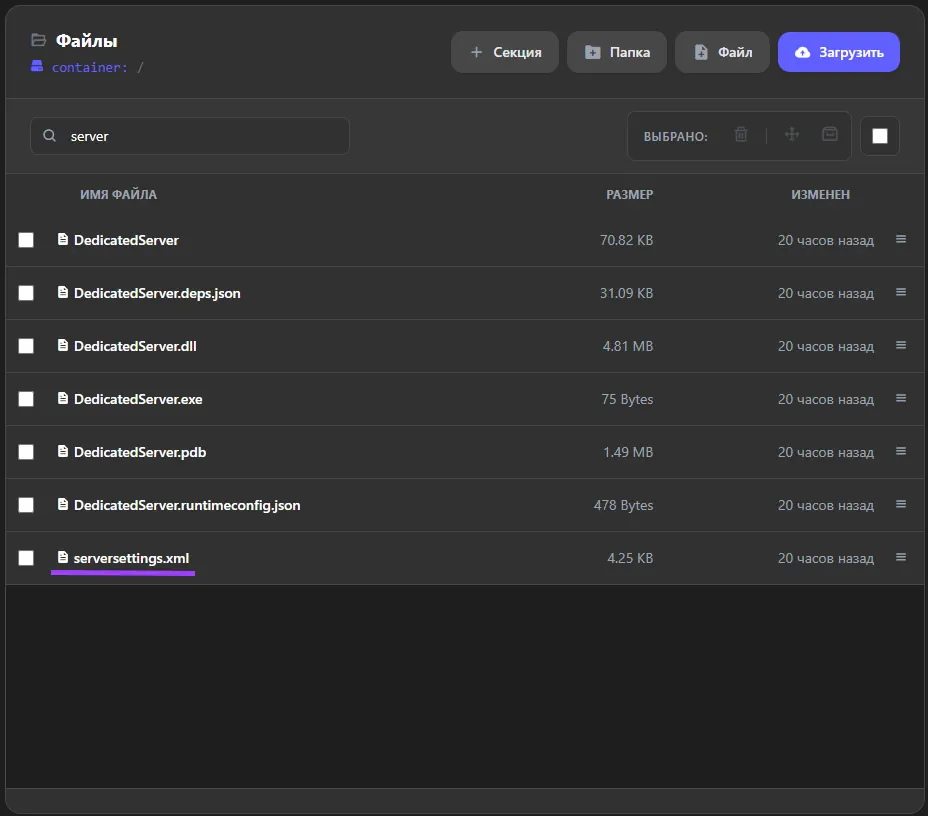Check the DedicatedServer.pdb checkbox
The image size is (928, 816).
[x=26, y=452]
